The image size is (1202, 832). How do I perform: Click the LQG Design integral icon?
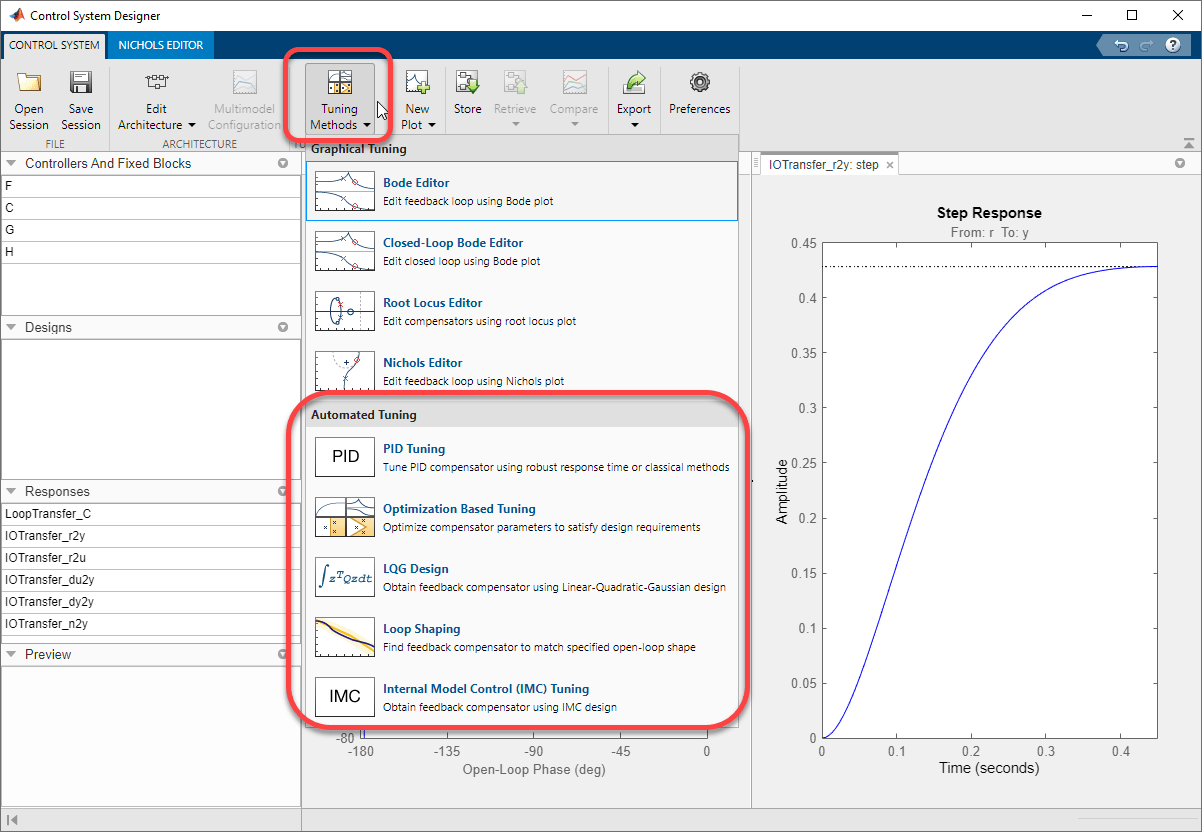tap(344, 577)
